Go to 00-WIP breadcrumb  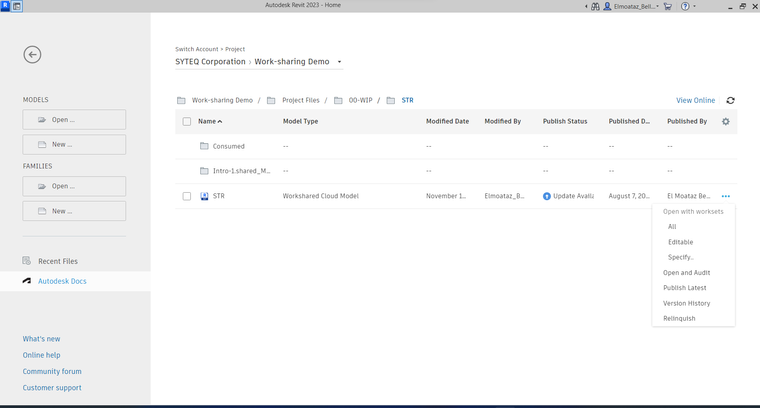360,100
